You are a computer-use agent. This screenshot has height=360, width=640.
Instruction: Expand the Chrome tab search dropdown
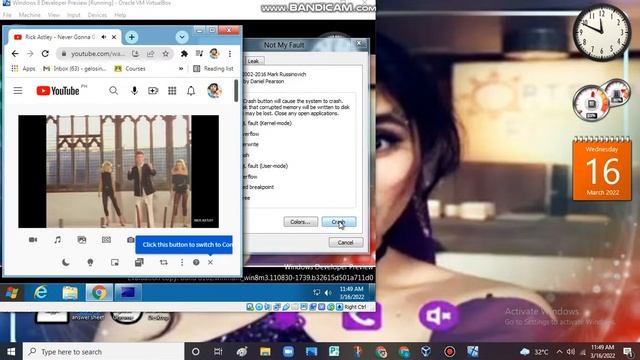point(182,37)
